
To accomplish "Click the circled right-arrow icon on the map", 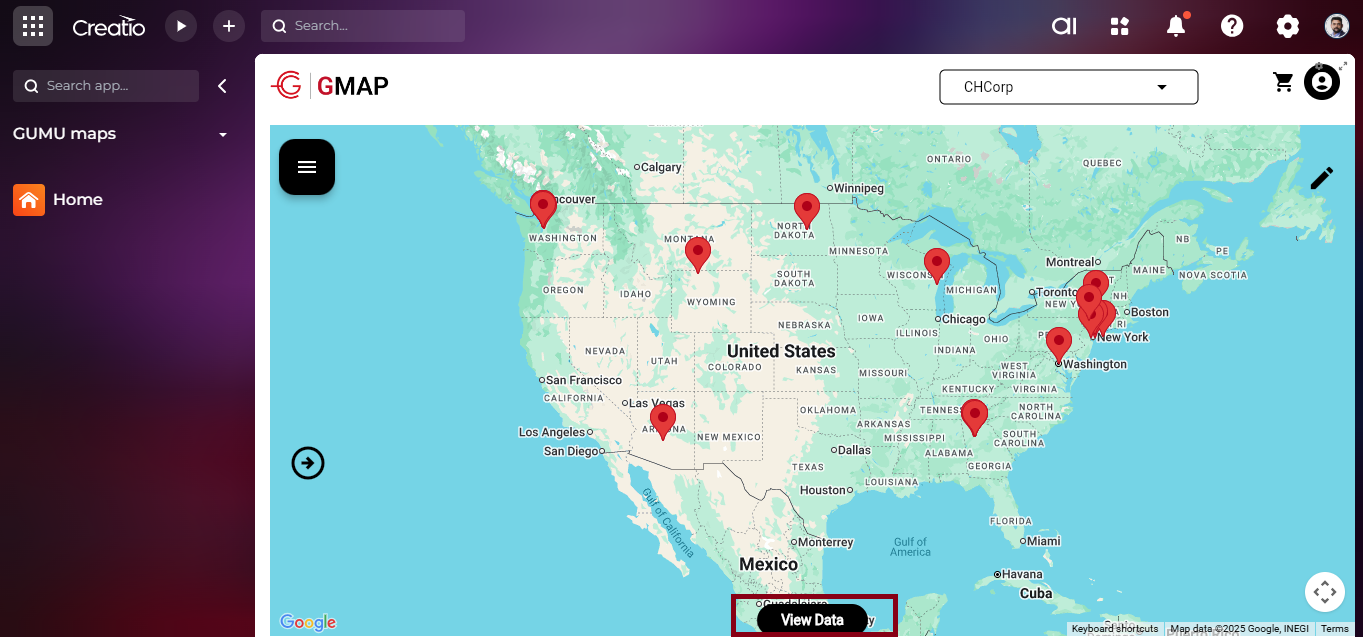I will click(x=308, y=463).
